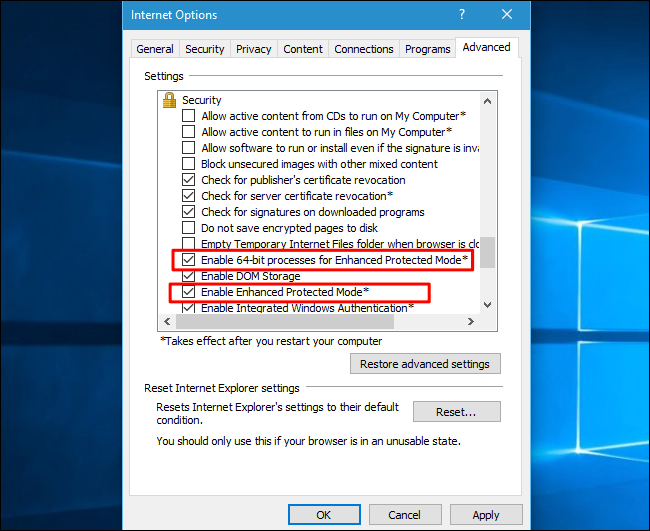Click the horizontal scroll left arrow

click(x=167, y=321)
